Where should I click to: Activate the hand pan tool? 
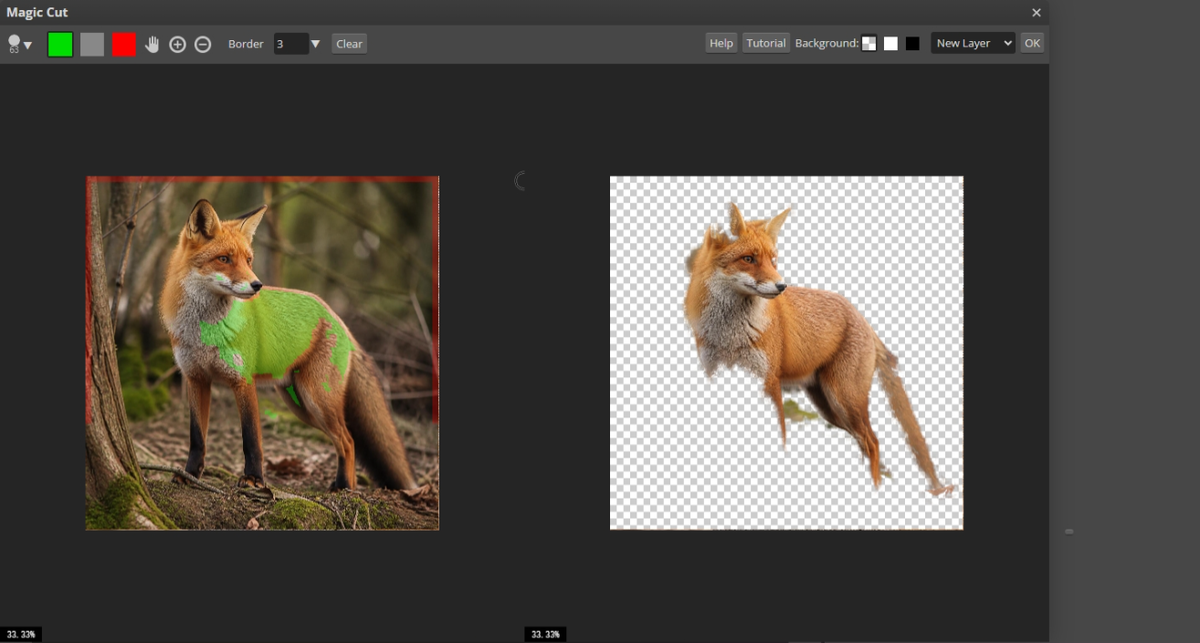(152, 44)
